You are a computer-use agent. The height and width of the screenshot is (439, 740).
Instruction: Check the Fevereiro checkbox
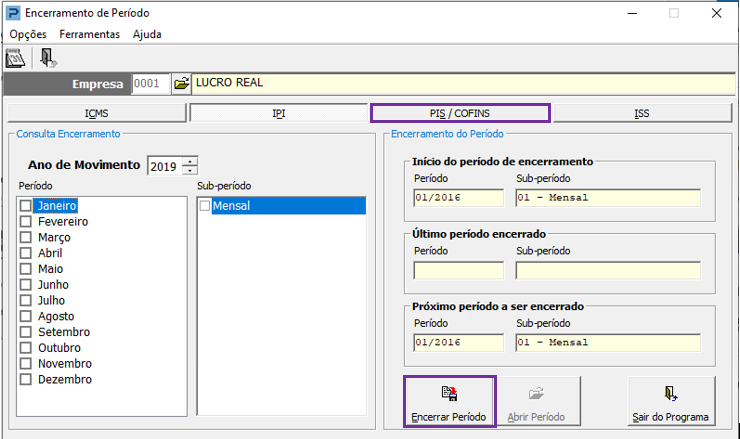[25, 221]
